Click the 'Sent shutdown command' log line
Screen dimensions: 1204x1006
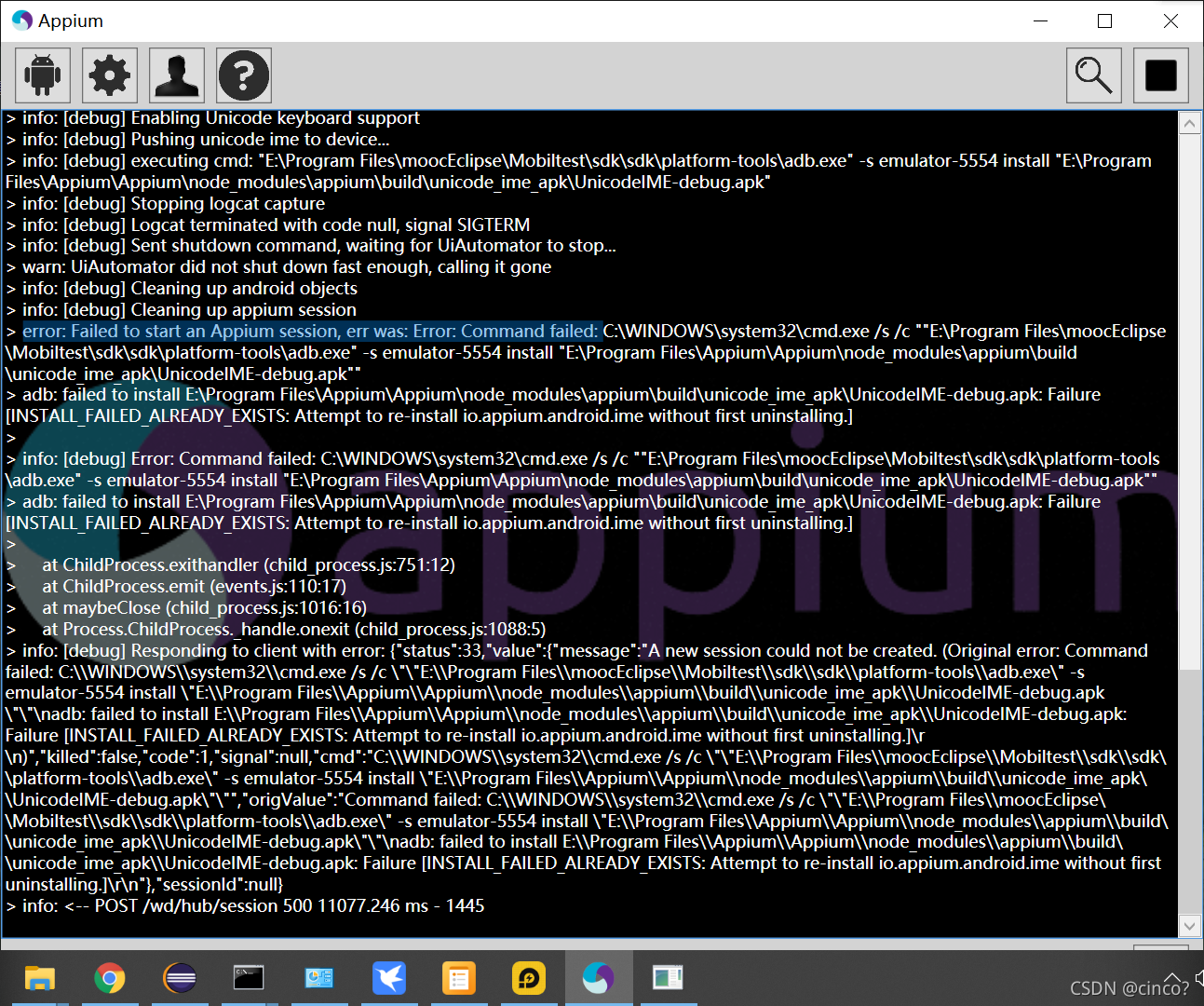311,246
